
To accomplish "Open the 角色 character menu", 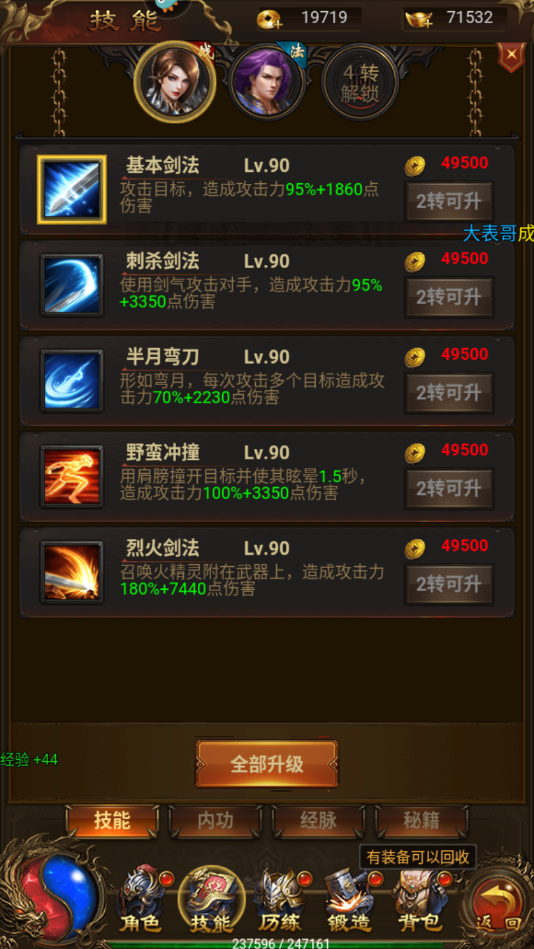I will point(141,901).
